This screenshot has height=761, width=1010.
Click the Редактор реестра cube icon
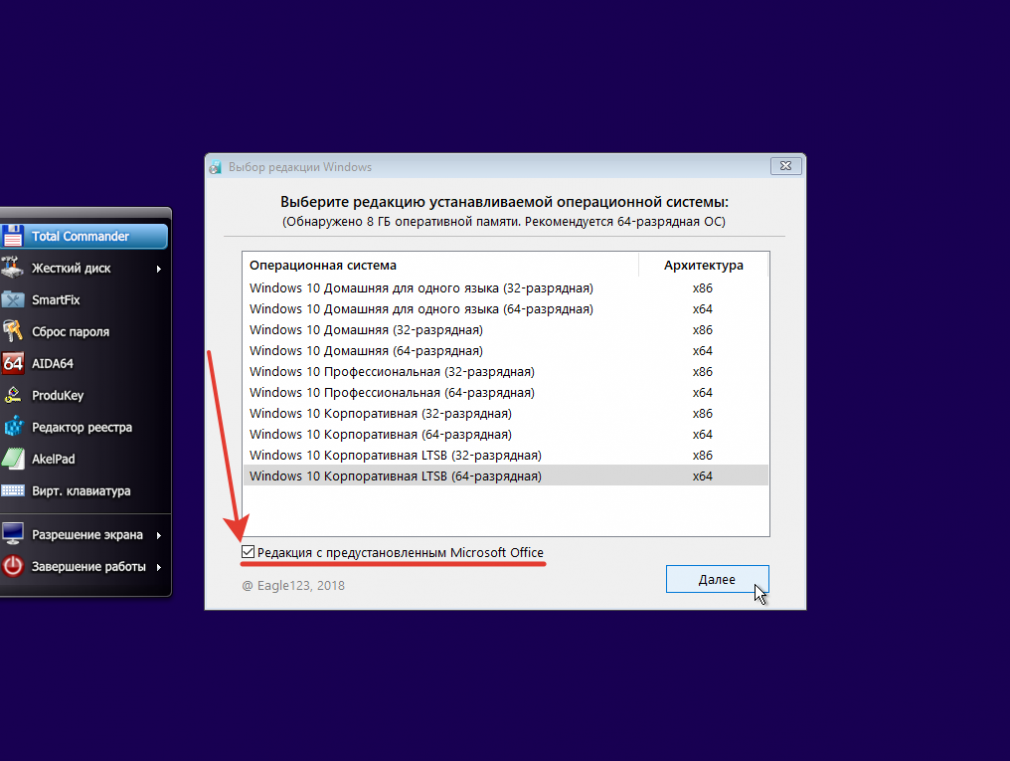tap(12, 427)
